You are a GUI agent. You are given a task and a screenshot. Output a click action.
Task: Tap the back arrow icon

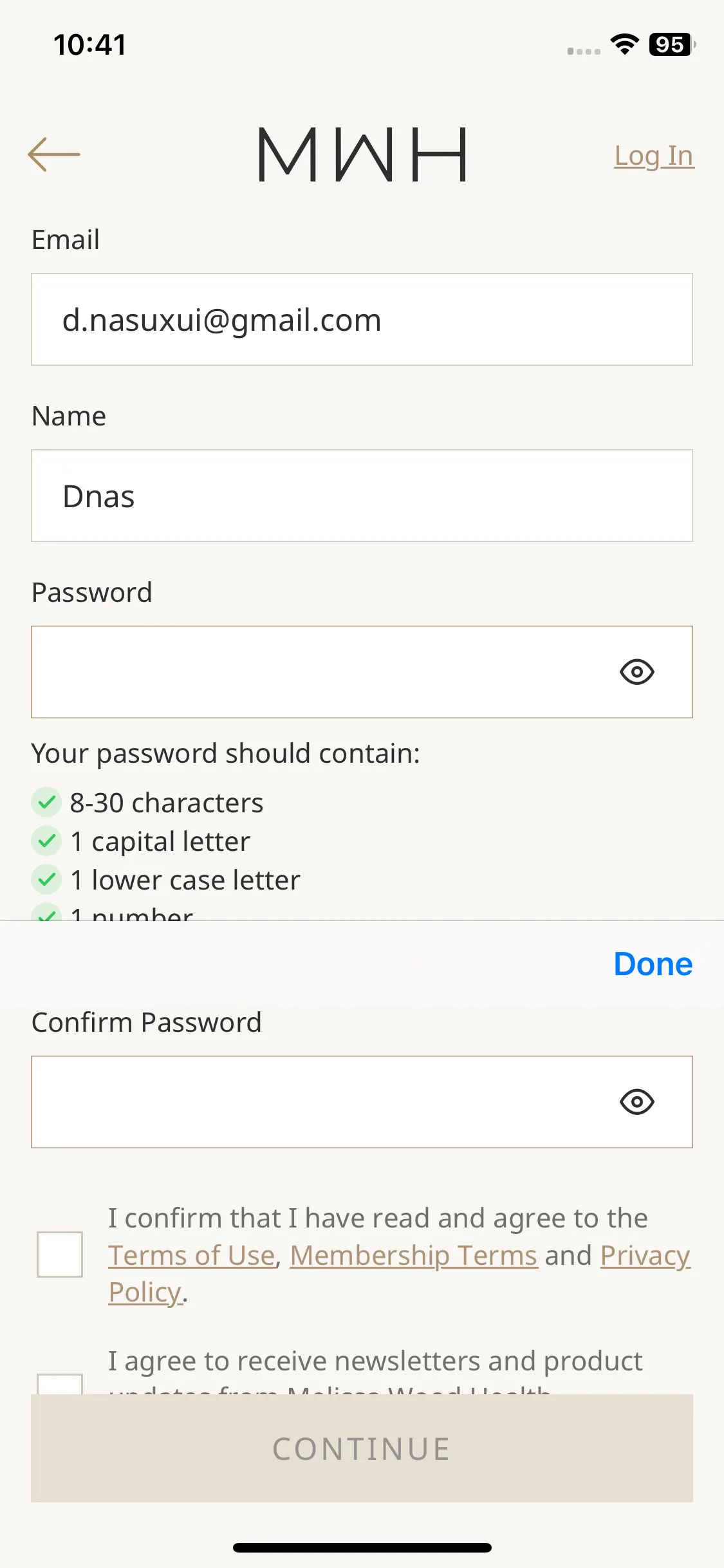tap(54, 154)
